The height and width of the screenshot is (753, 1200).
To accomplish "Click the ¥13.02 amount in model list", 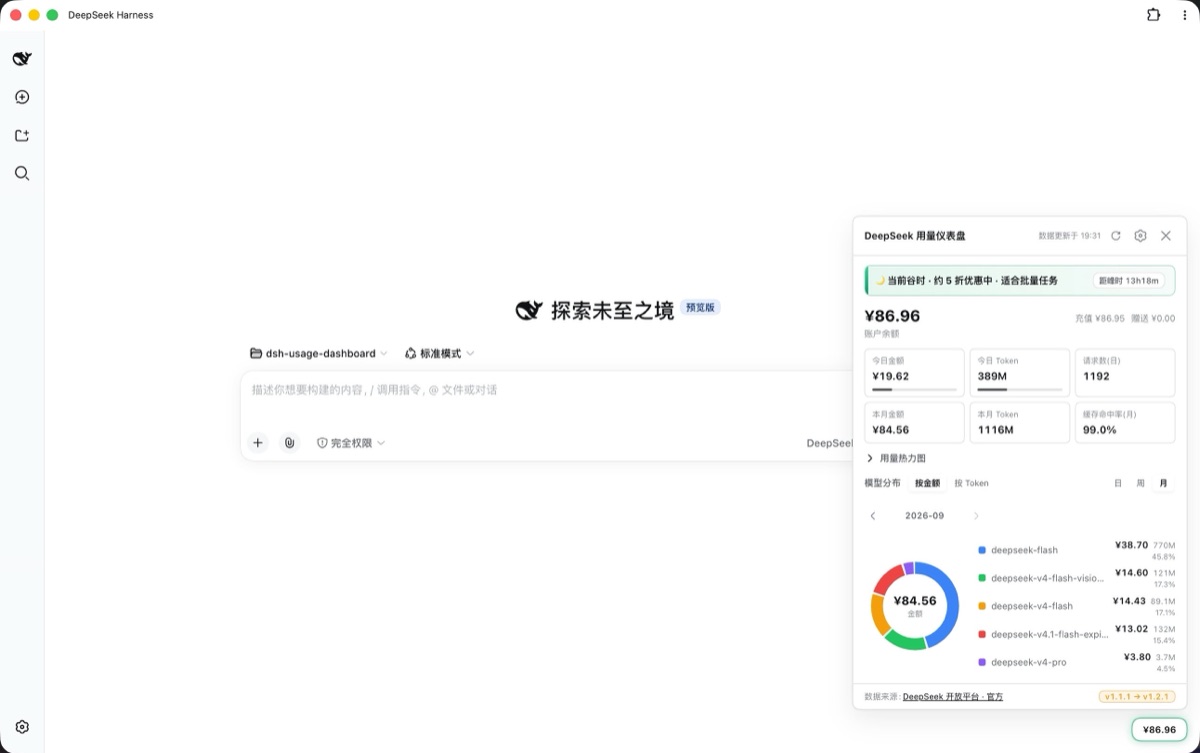I will point(1131,629).
